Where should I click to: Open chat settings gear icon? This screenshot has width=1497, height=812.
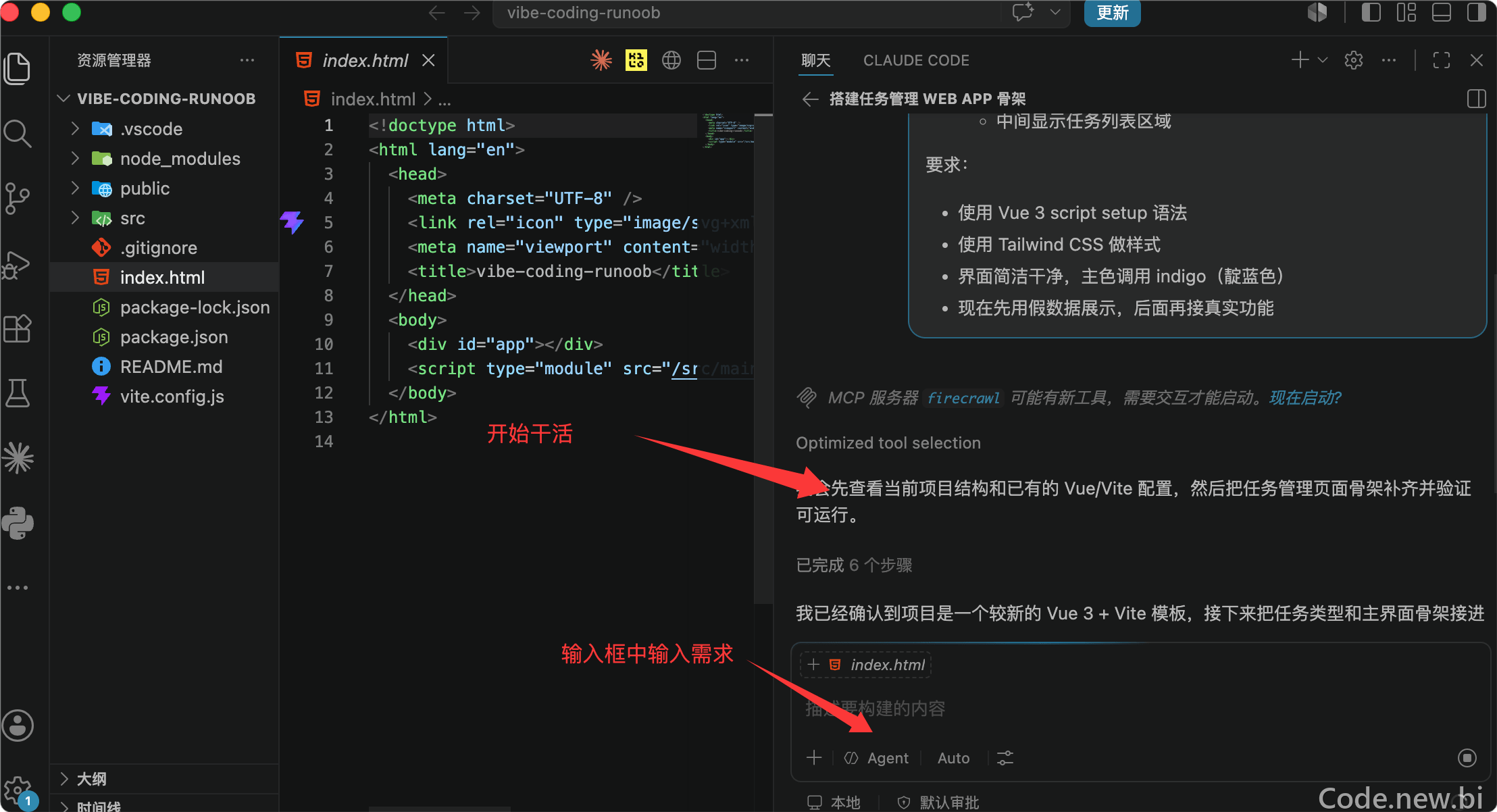[x=1353, y=61]
